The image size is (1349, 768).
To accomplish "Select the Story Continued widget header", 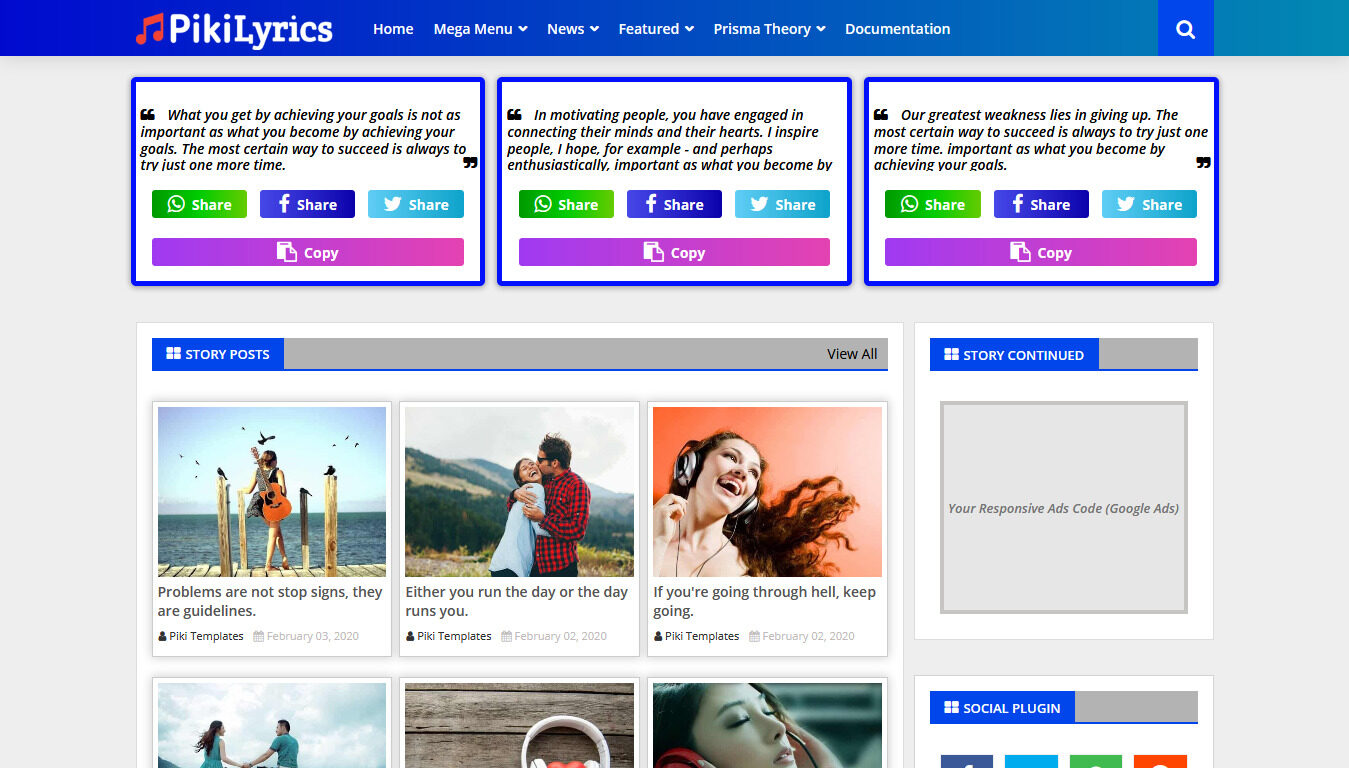I will point(1014,354).
